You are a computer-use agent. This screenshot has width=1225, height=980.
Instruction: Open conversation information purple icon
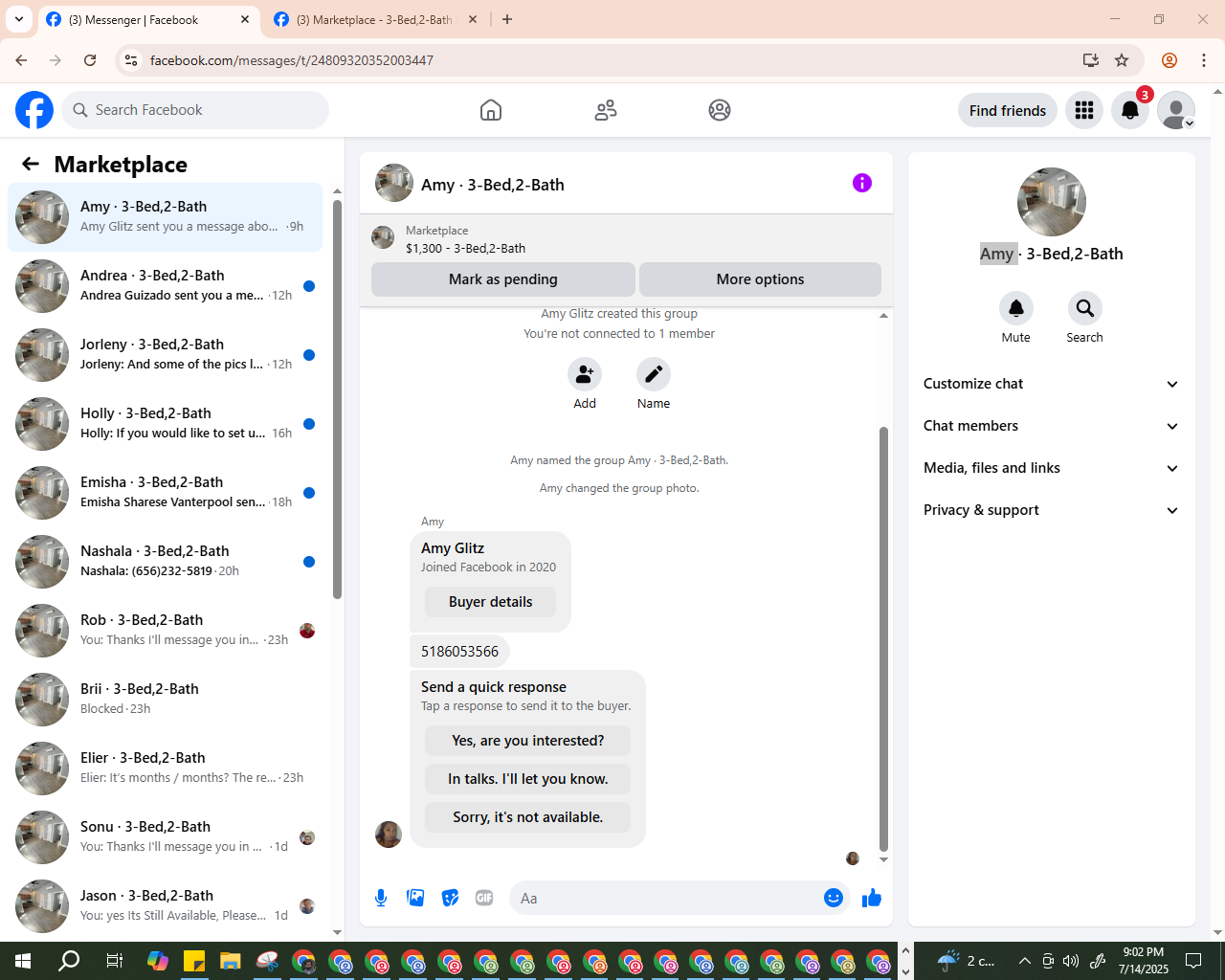(862, 183)
